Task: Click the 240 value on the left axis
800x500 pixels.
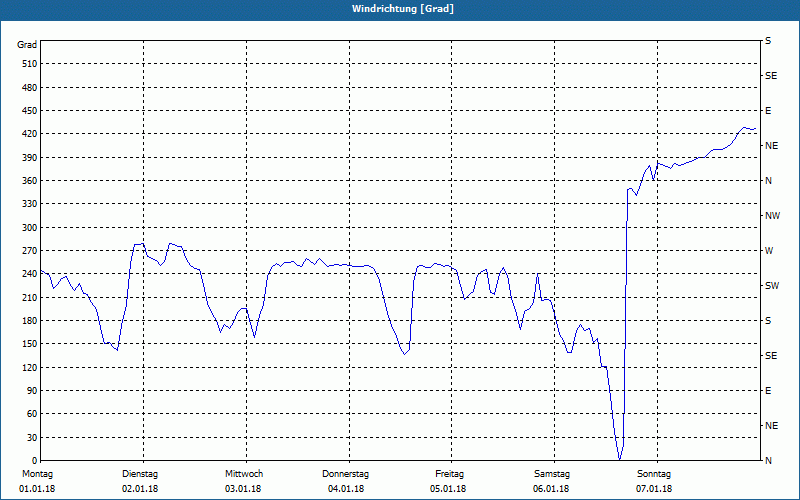Action: 29,274
